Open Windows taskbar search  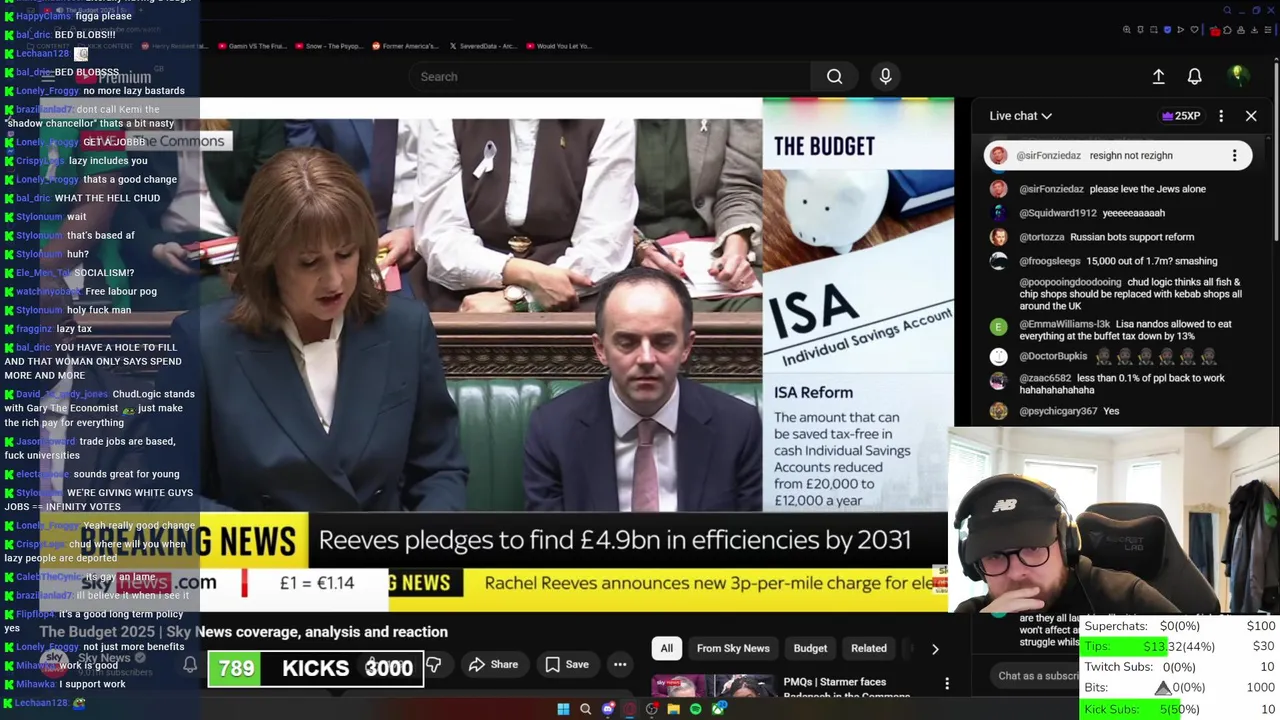click(585, 709)
